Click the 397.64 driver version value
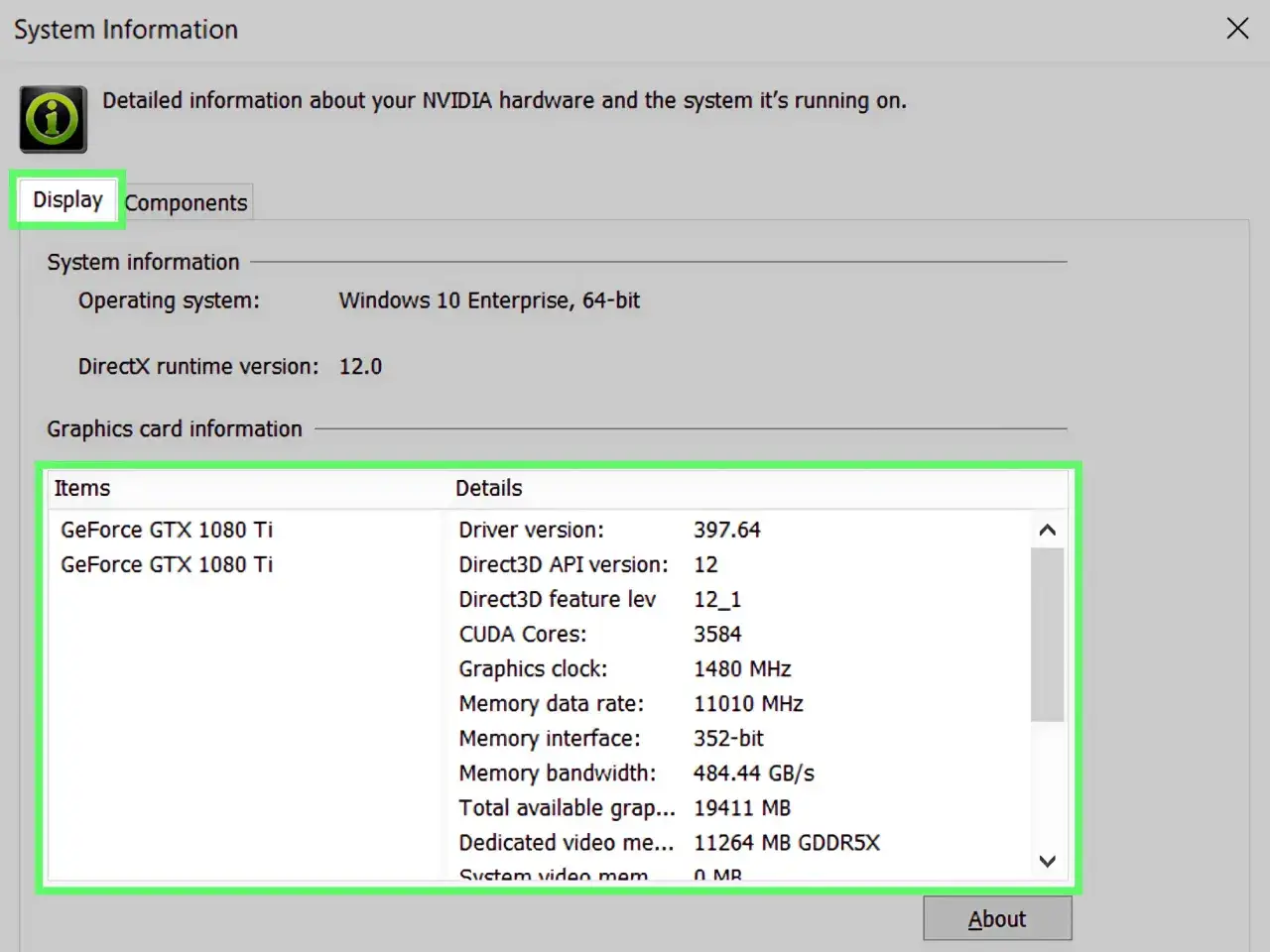 click(727, 530)
